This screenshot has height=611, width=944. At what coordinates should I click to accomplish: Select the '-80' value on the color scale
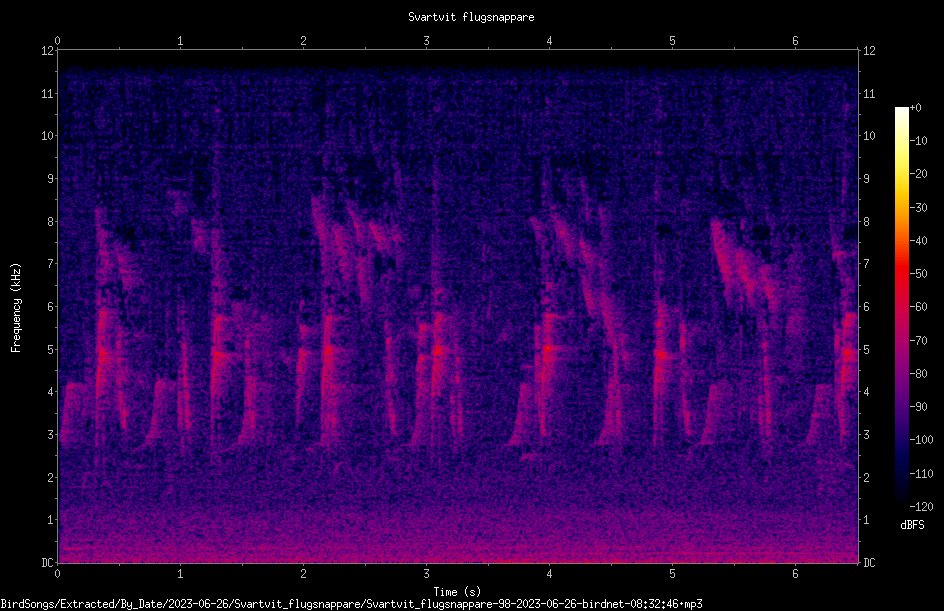point(918,374)
